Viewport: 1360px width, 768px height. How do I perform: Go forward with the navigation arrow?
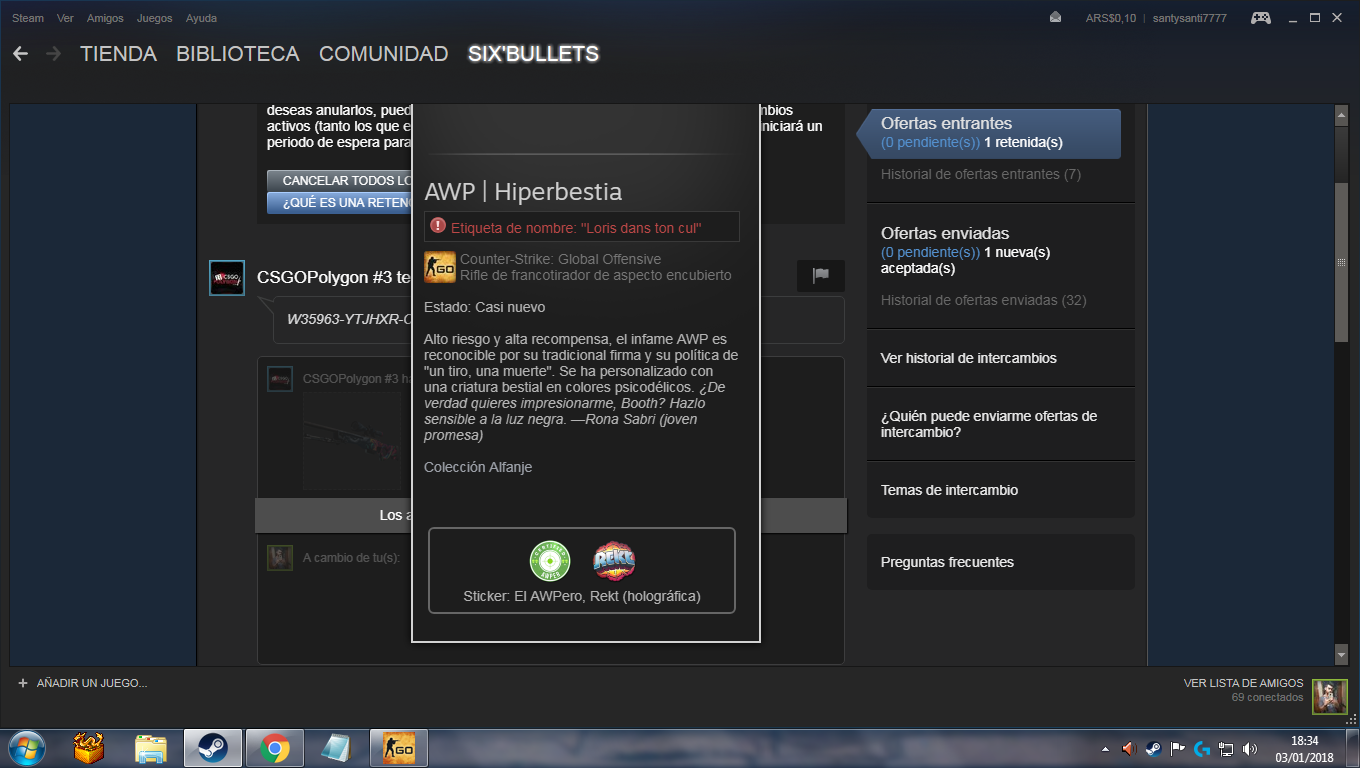point(53,53)
